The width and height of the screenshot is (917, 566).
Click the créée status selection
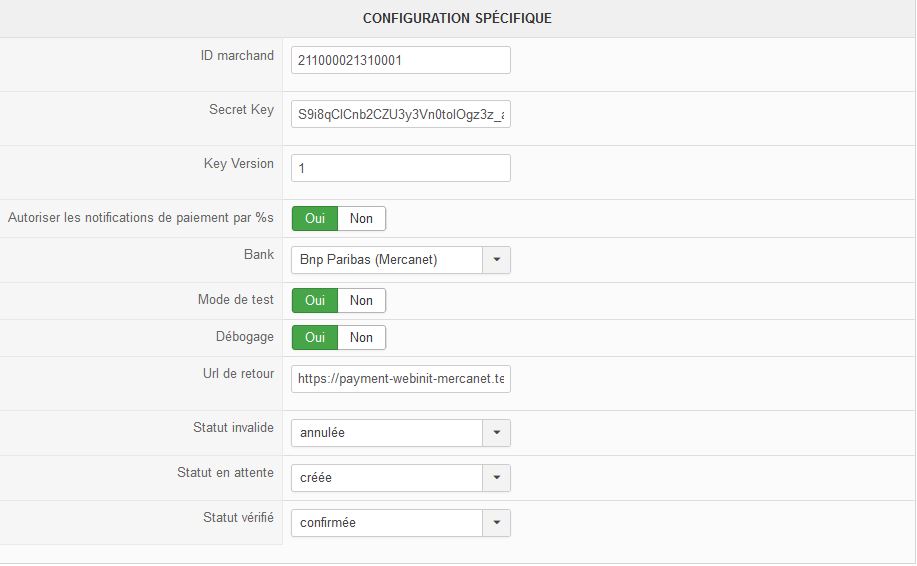point(387,478)
